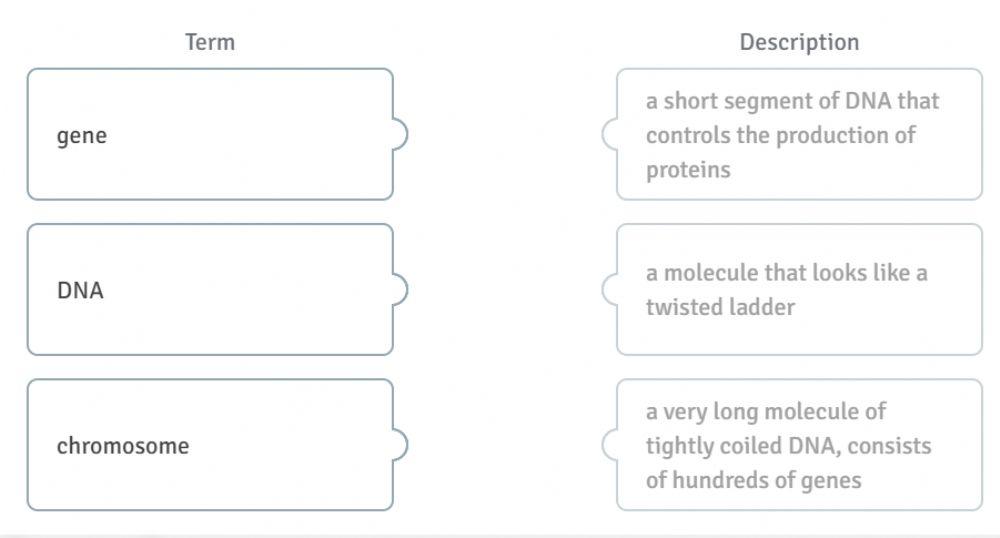Click the text "a molecule that looks like a"
The image size is (1000, 538).
click(x=786, y=272)
